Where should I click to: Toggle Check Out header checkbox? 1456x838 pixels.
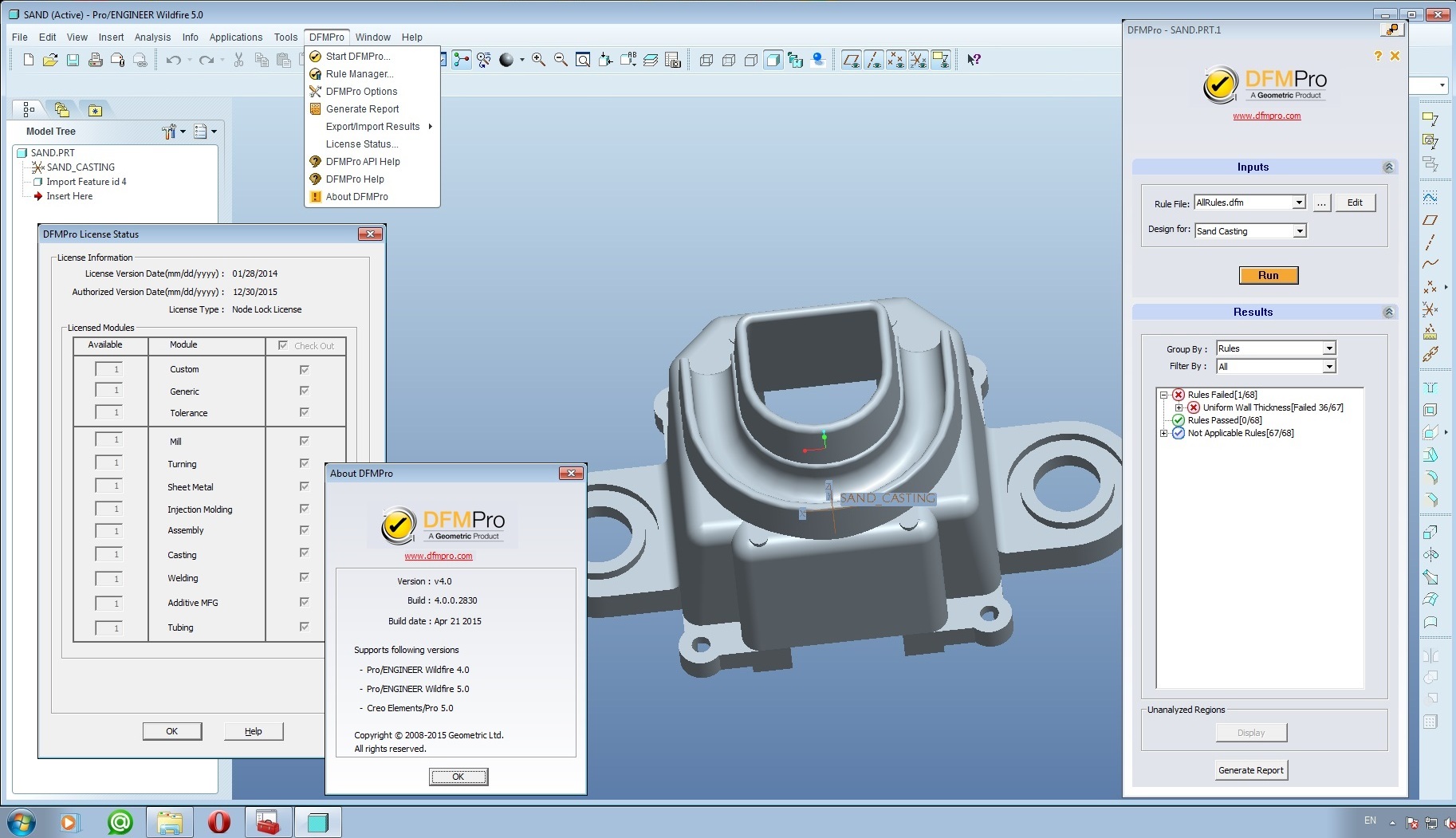click(282, 345)
